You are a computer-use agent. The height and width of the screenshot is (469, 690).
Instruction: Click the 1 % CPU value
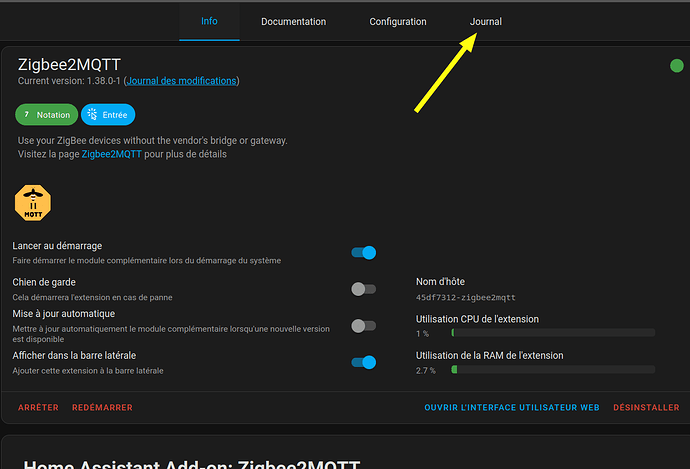pyautogui.click(x=422, y=334)
